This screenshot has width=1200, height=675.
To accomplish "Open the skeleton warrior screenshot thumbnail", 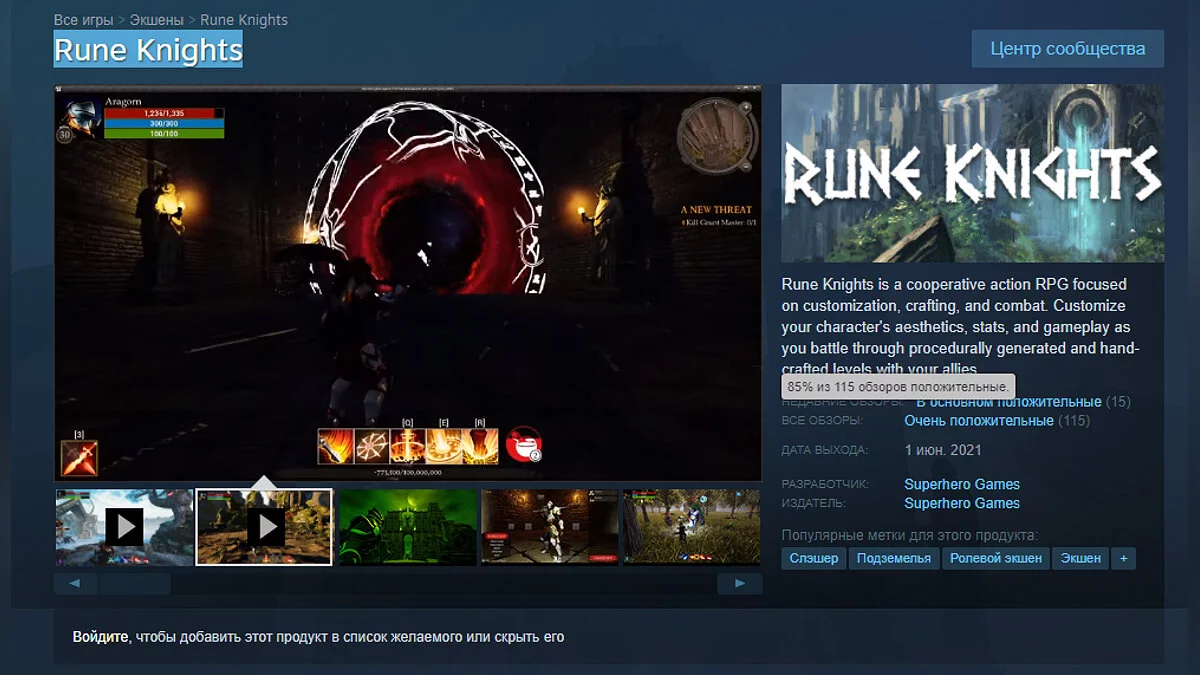I will click(x=549, y=526).
